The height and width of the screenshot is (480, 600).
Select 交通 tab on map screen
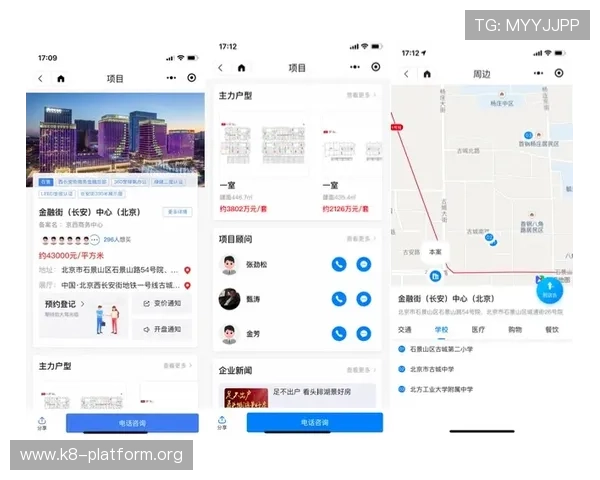point(404,330)
